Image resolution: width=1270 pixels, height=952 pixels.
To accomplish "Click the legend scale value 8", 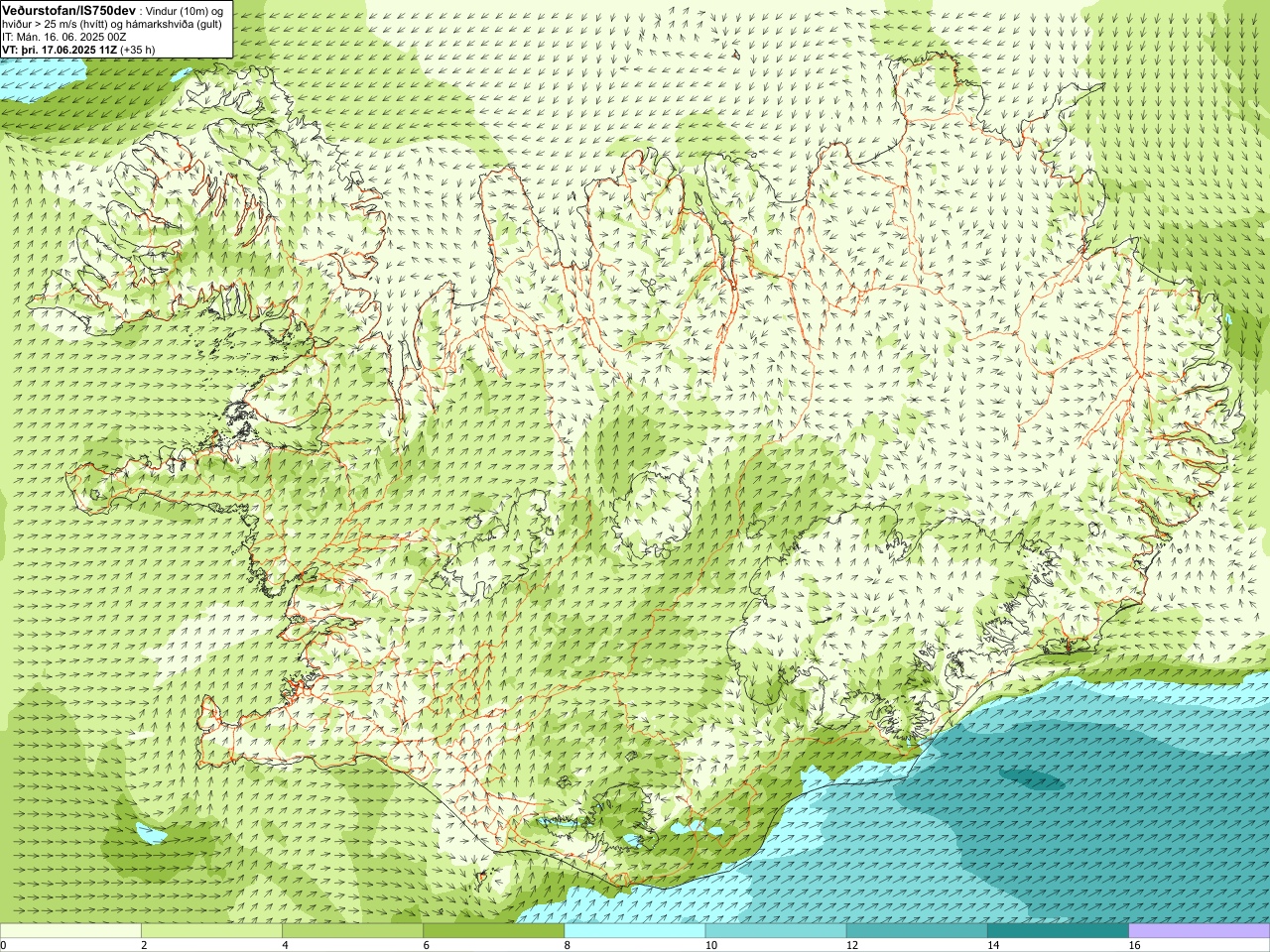I will [x=568, y=945].
